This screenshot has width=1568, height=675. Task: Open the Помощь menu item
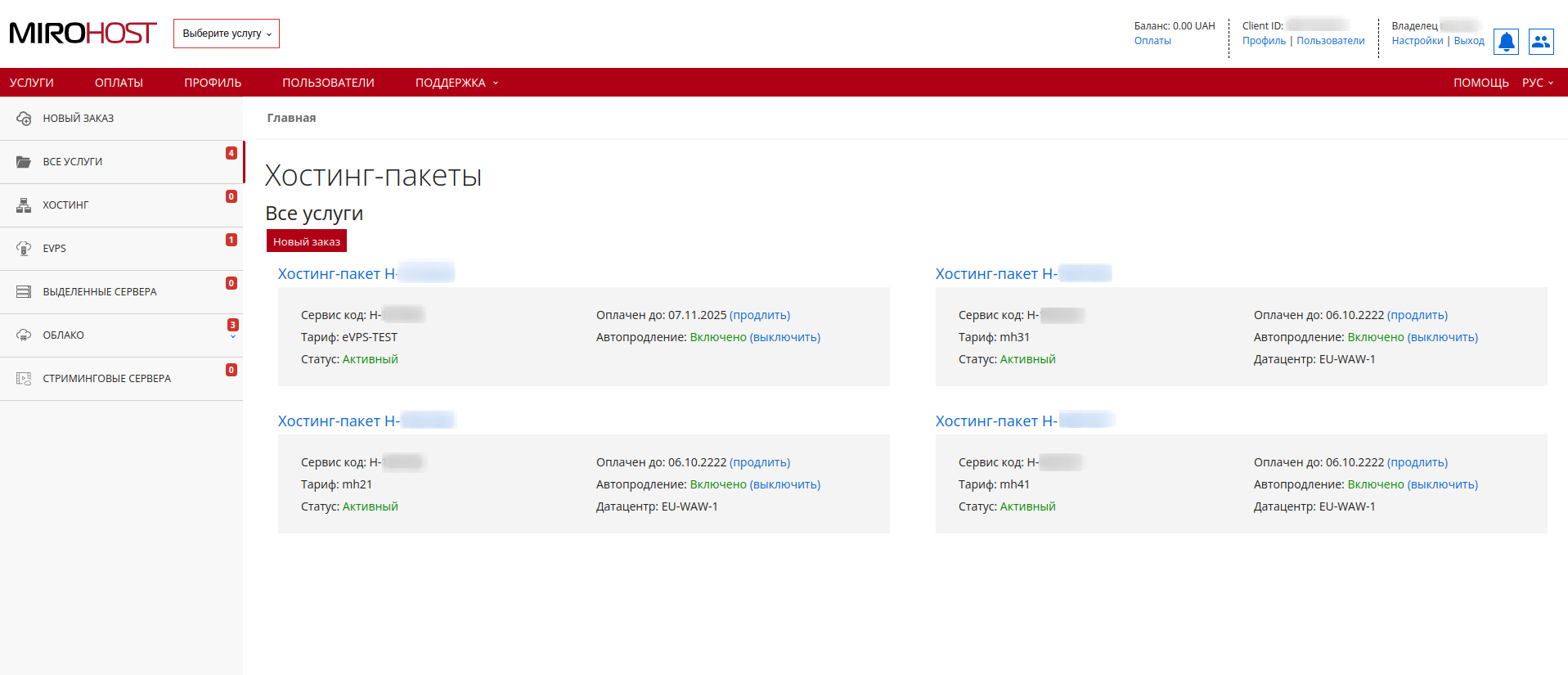tap(1480, 83)
